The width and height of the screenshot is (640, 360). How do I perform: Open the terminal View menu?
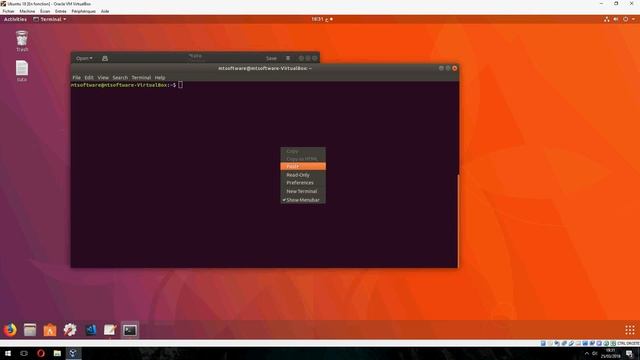[103, 78]
